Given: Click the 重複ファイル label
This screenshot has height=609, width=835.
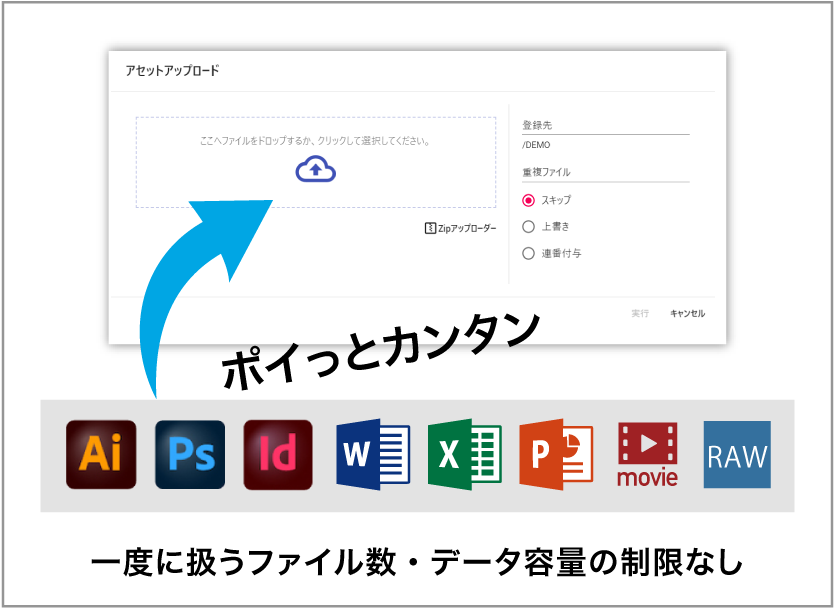Looking at the screenshot, I should click(546, 172).
